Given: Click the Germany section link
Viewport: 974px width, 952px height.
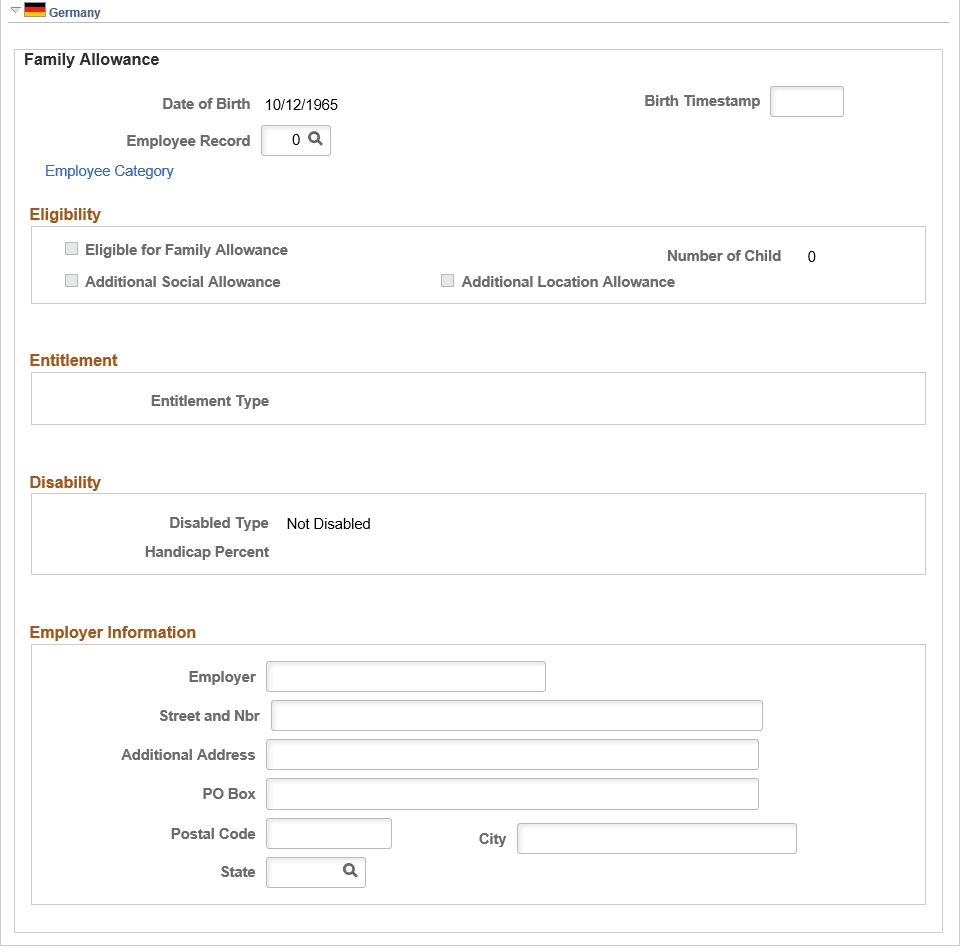Looking at the screenshot, I should pyautogui.click(x=72, y=12).
